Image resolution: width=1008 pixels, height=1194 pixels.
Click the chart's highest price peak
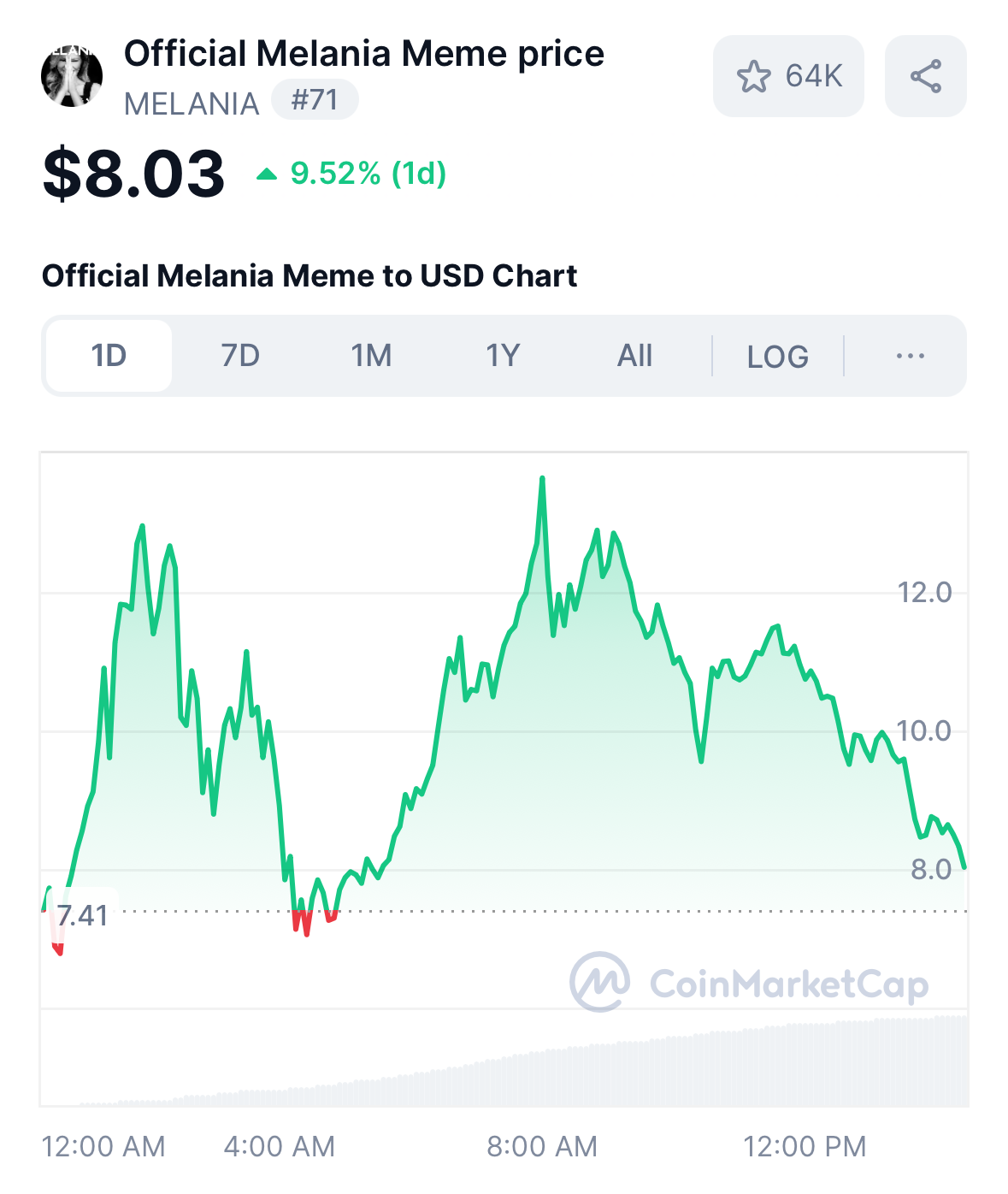coord(542,479)
